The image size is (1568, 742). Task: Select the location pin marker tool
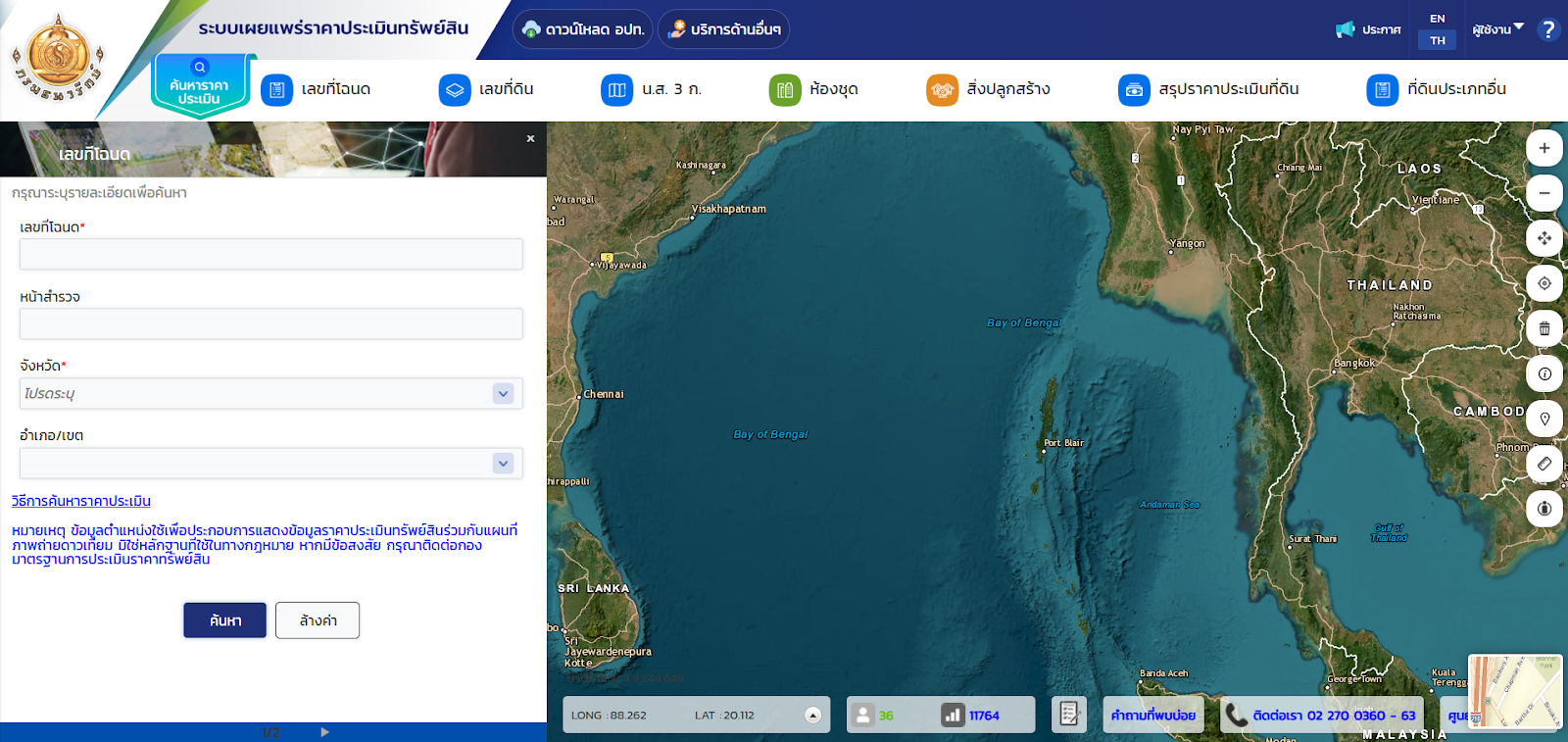pos(1543,419)
